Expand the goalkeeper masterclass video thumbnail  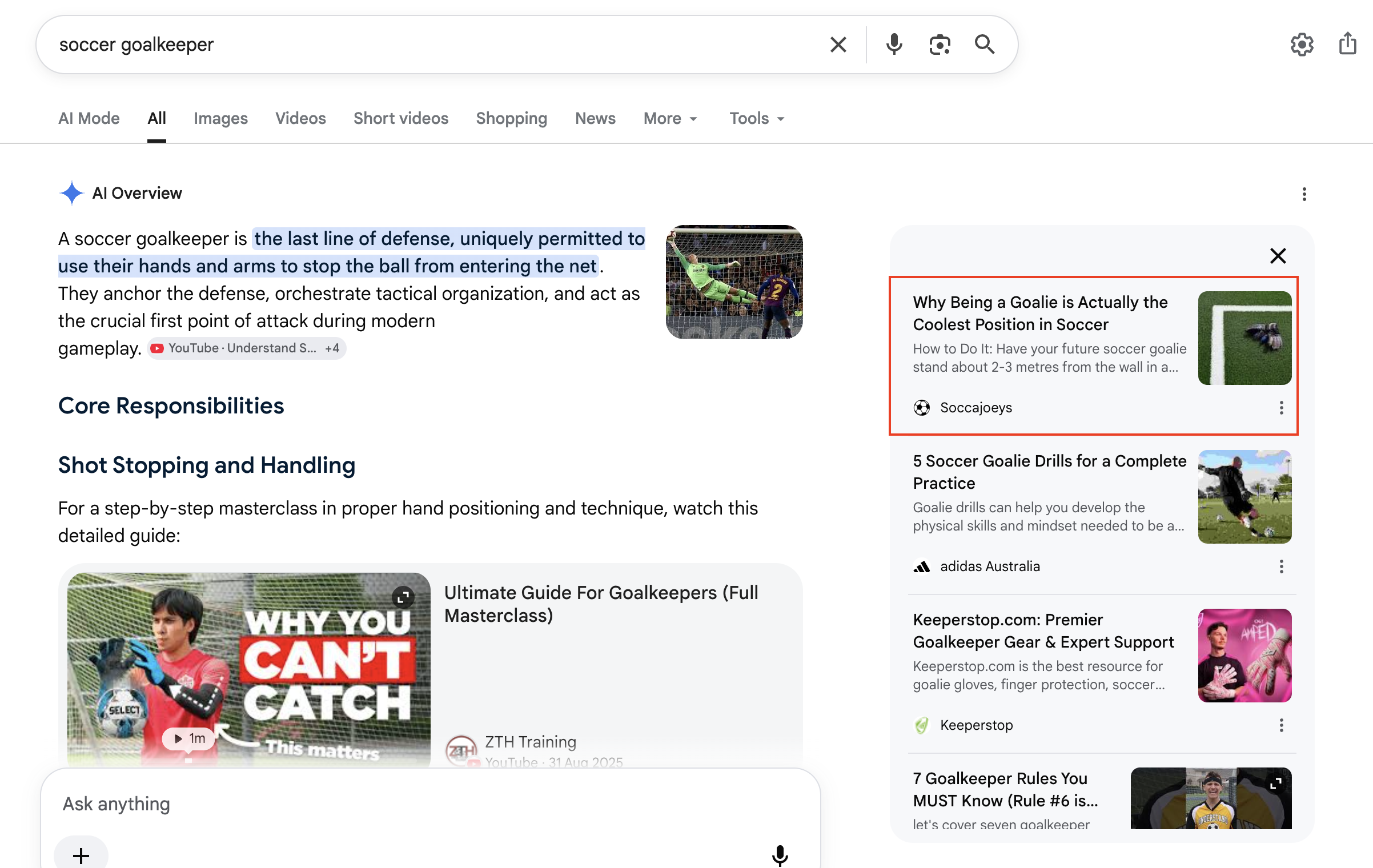(403, 597)
